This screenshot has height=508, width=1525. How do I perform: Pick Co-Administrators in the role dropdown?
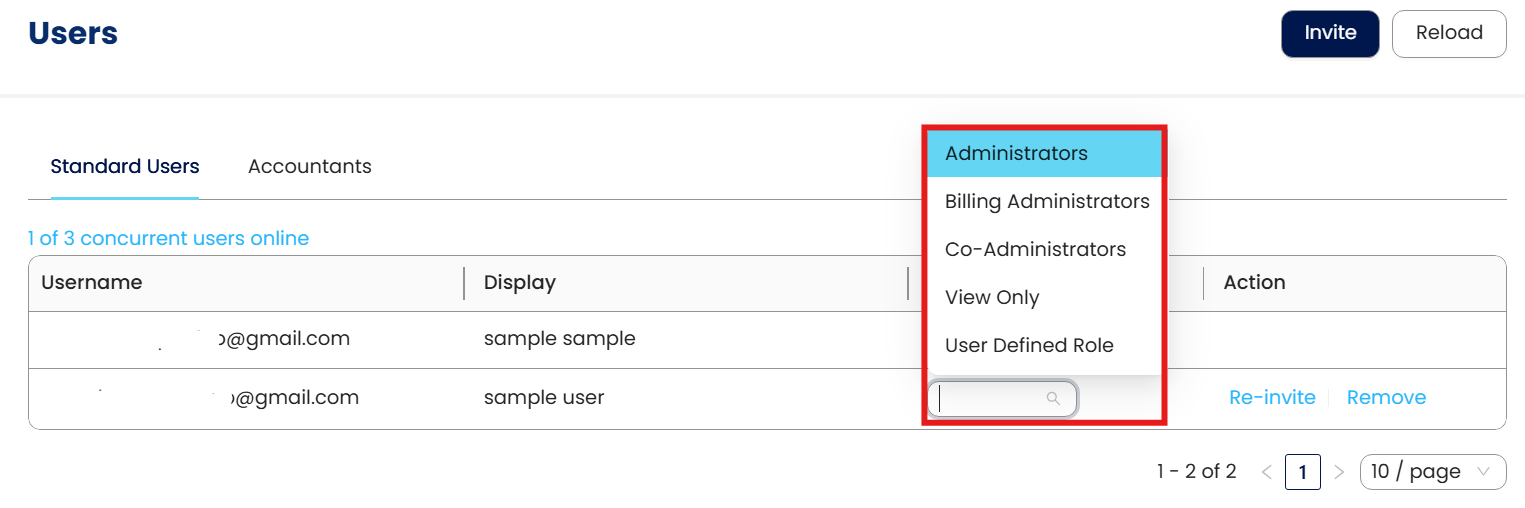(x=1035, y=250)
